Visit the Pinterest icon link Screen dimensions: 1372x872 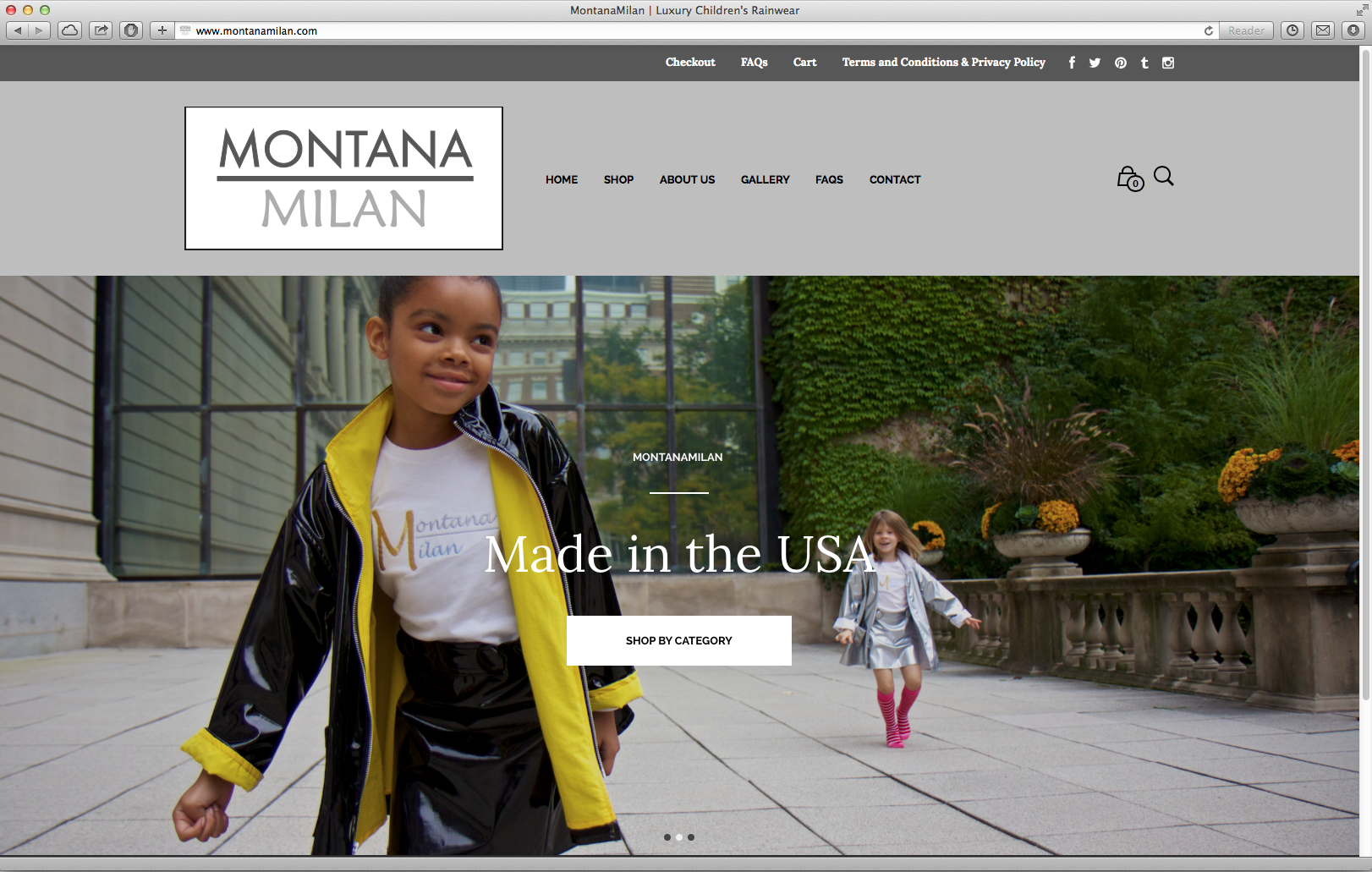tap(1120, 63)
